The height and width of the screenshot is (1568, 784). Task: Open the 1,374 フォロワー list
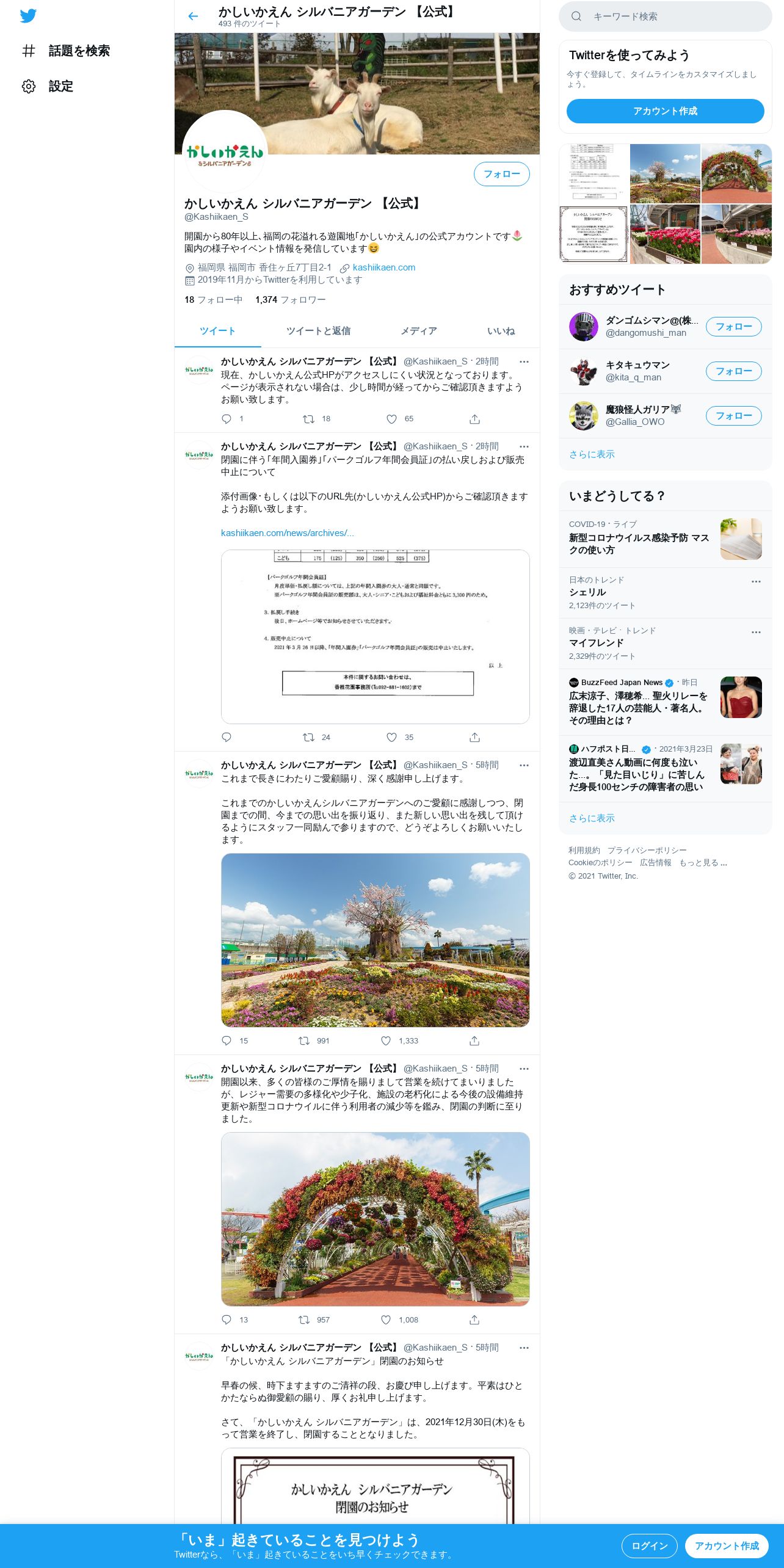pos(291,300)
